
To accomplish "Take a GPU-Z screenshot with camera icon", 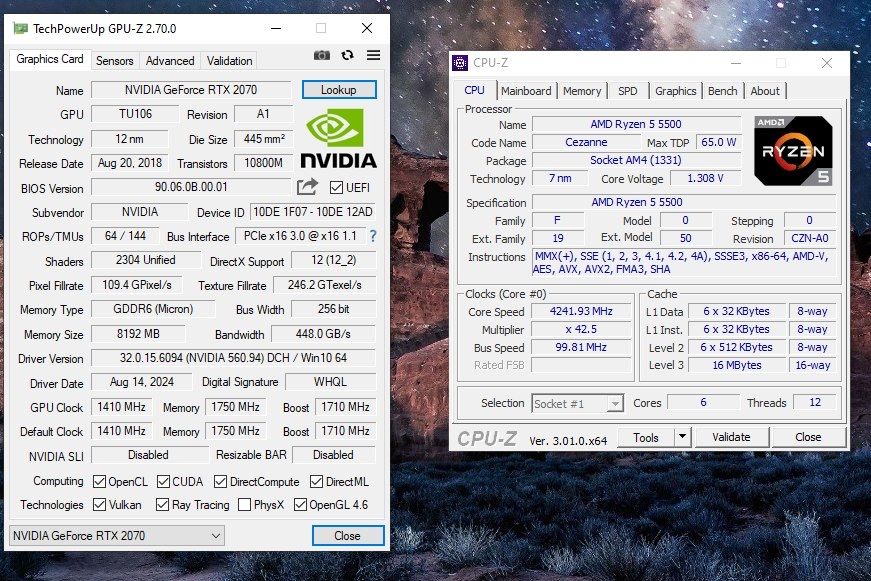I will coord(322,55).
